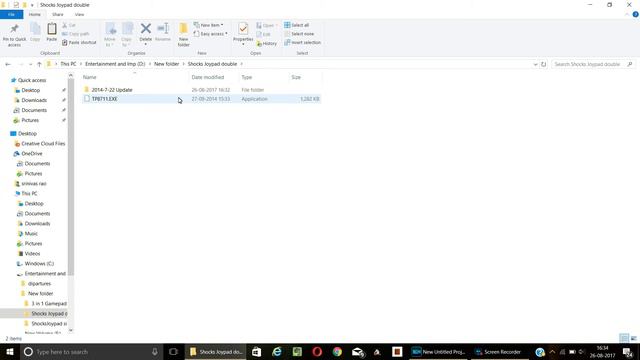Open Microsoft Store from taskbar
640x360 pixels.
(x=256, y=352)
